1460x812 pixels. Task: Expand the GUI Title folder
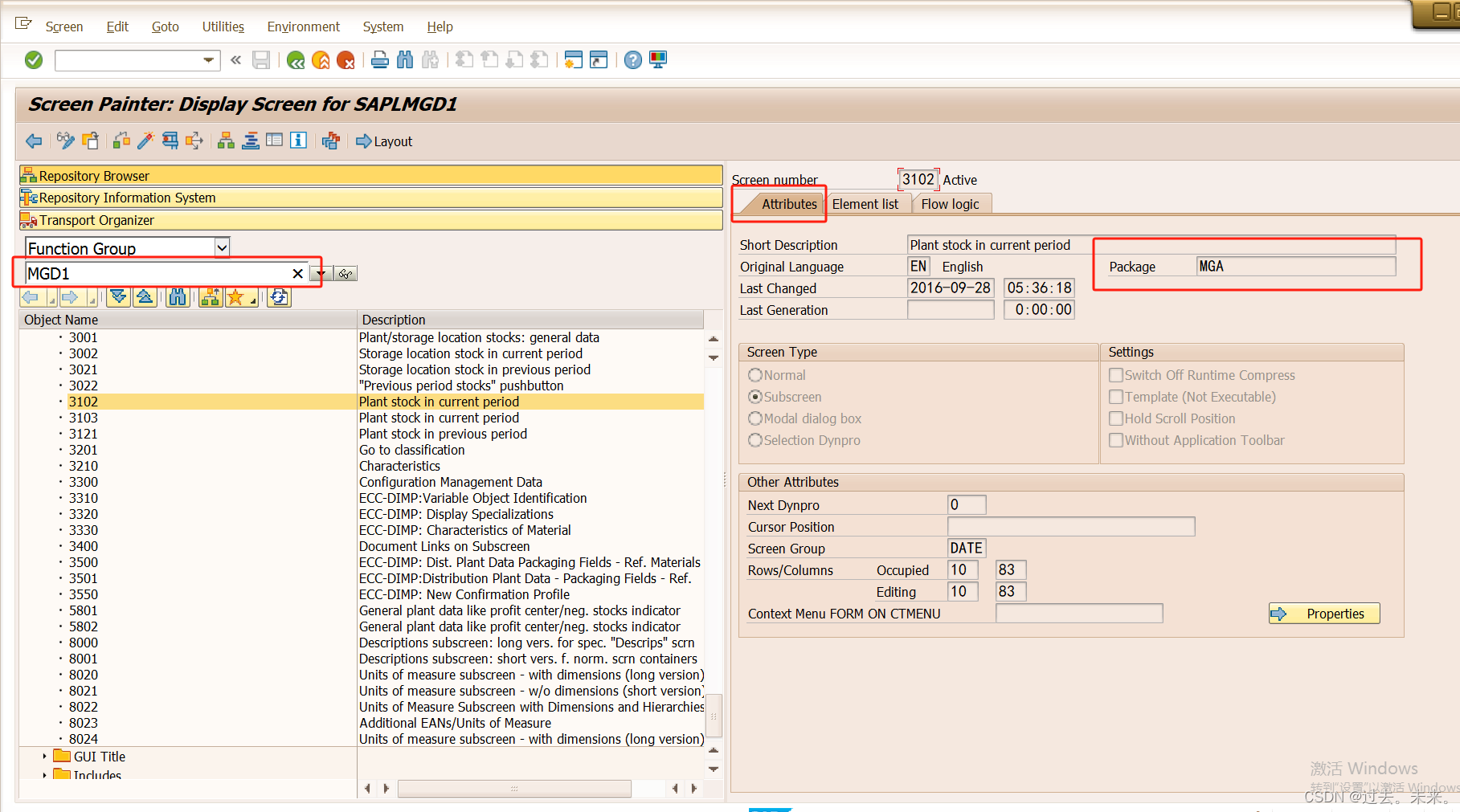coord(44,757)
